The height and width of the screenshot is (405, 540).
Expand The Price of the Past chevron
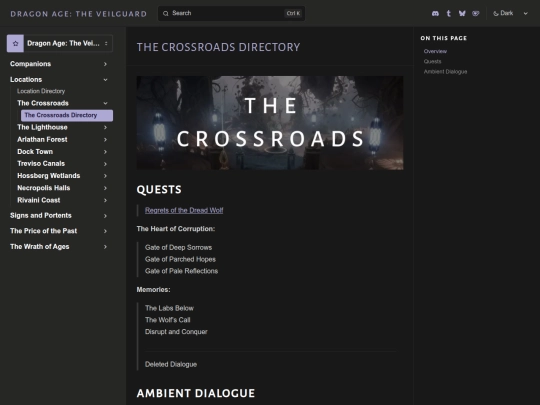click(x=105, y=231)
